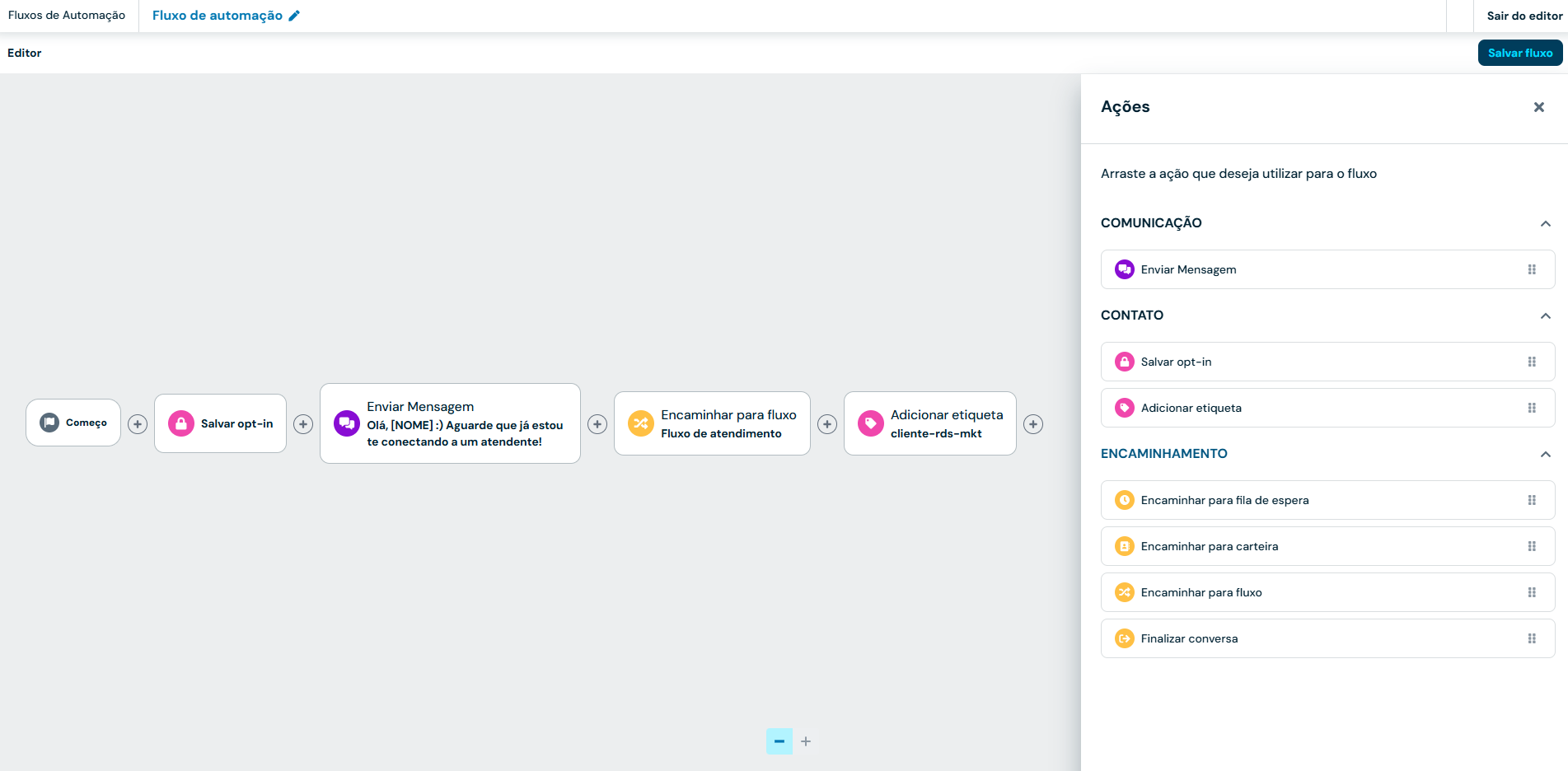Select the Encaminhar para fluxo canvas node
The height and width of the screenshot is (771, 1568).
[712, 423]
